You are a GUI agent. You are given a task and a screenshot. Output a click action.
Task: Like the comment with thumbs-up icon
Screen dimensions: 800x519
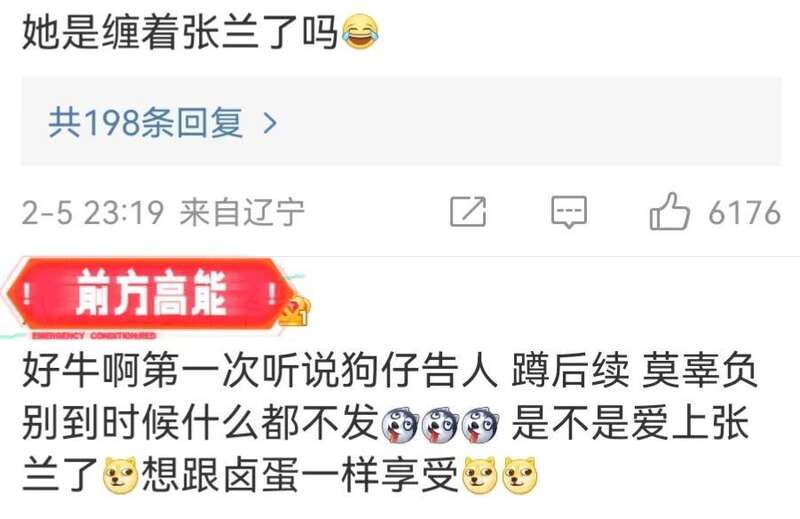[669, 211]
